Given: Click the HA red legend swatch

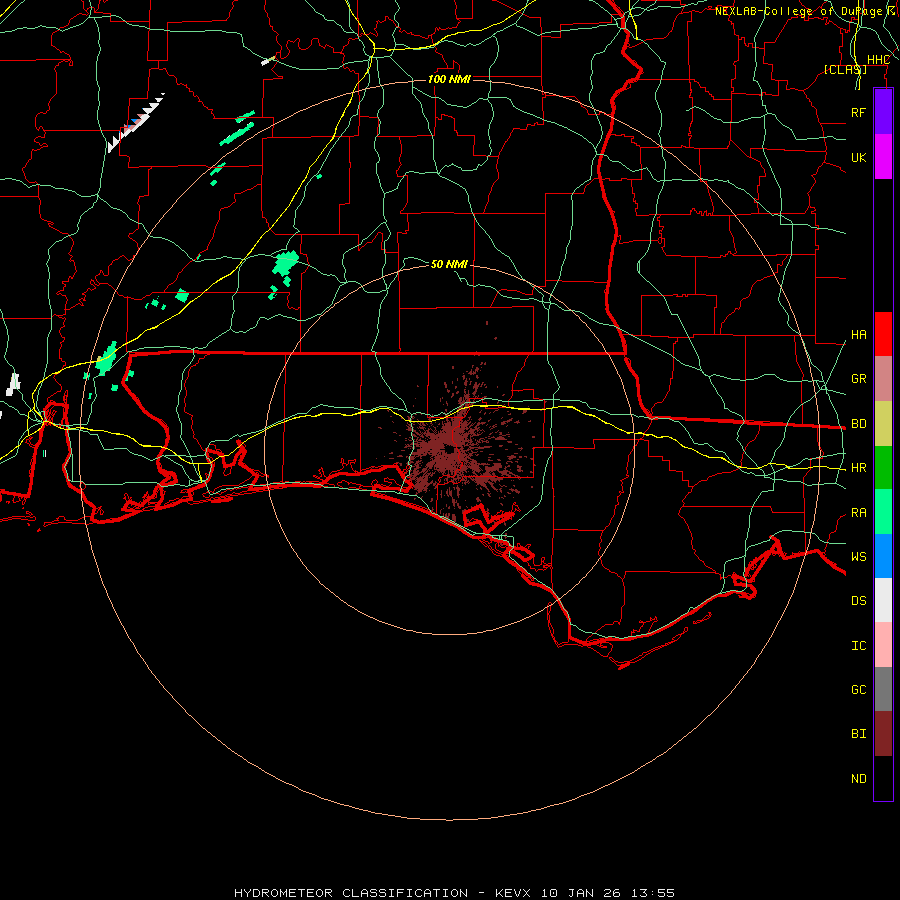Looking at the screenshot, I should 883,334.
